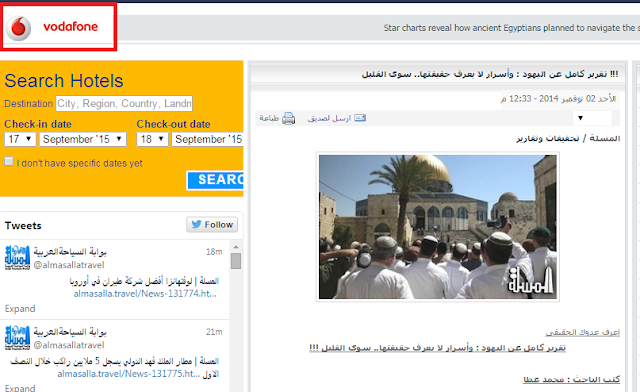Open the check-in day dropdown showing 17
The image size is (640, 392).
[x=20, y=139]
